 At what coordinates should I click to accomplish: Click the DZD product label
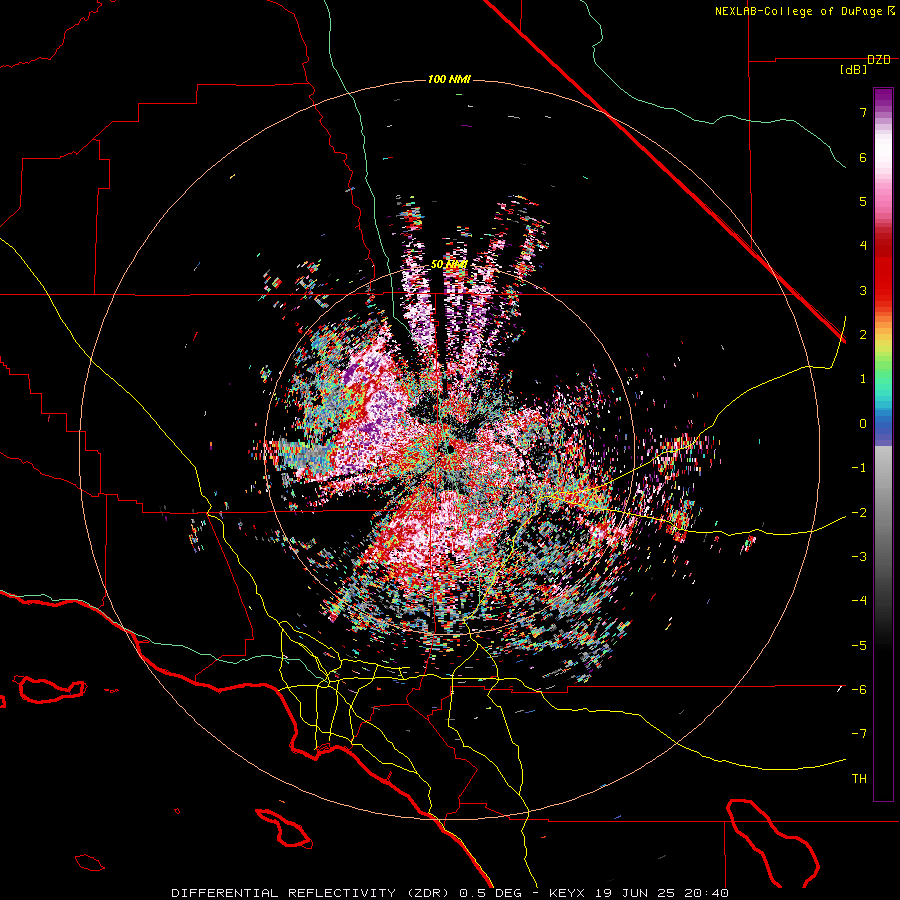coord(878,60)
